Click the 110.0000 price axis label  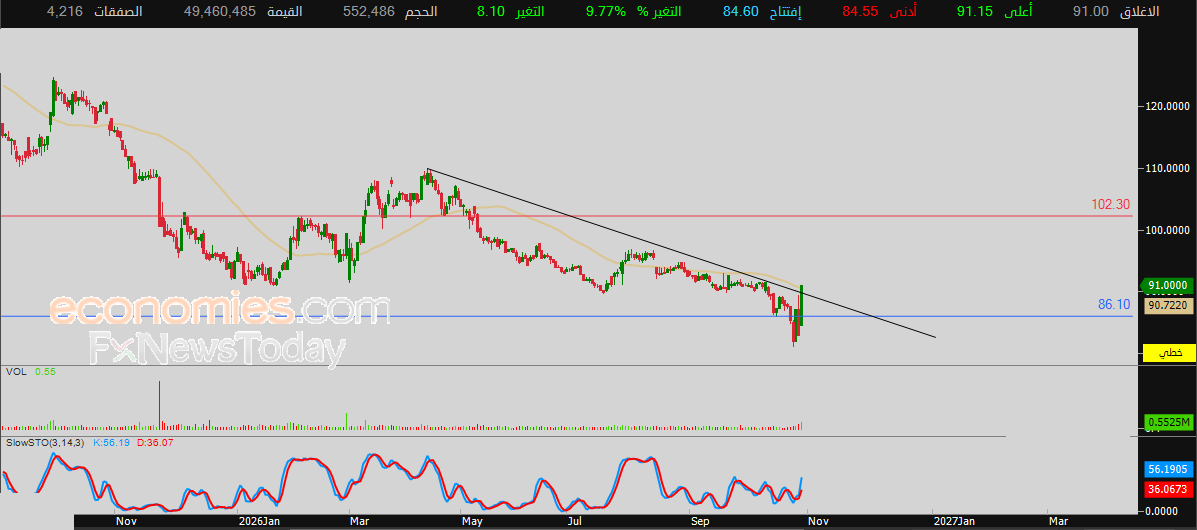point(1167,168)
